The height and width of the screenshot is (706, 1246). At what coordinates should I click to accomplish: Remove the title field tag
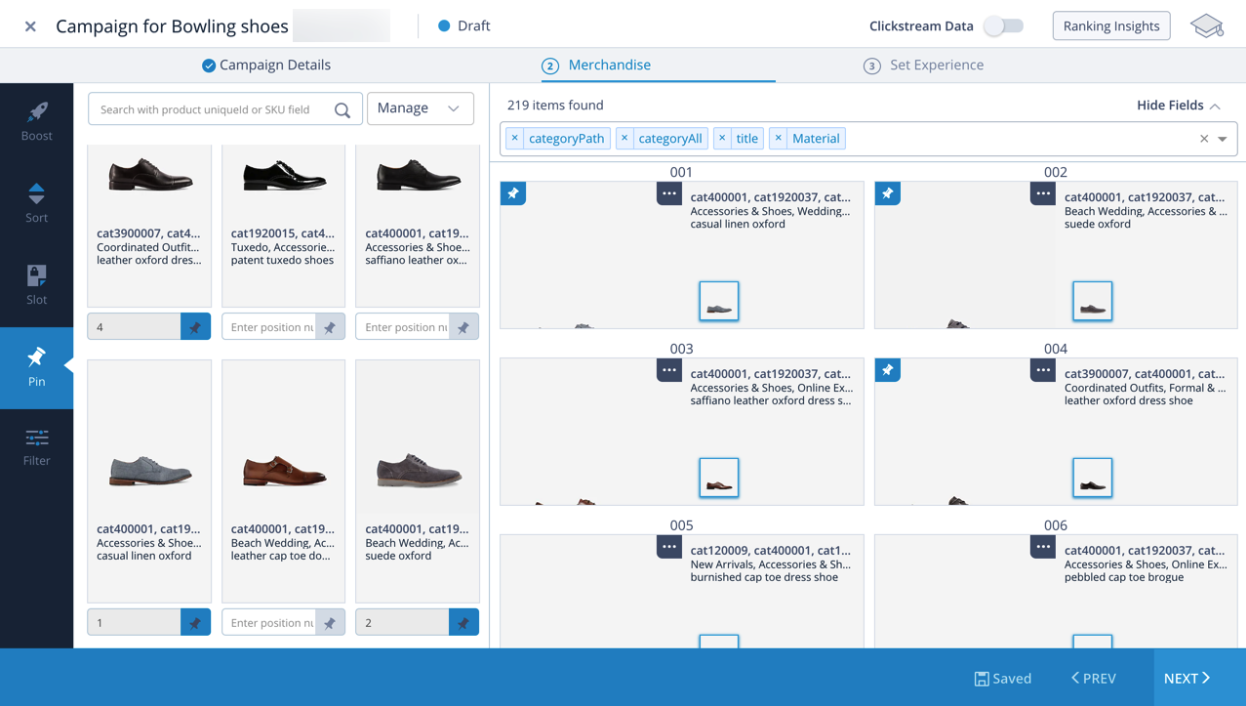point(722,138)
